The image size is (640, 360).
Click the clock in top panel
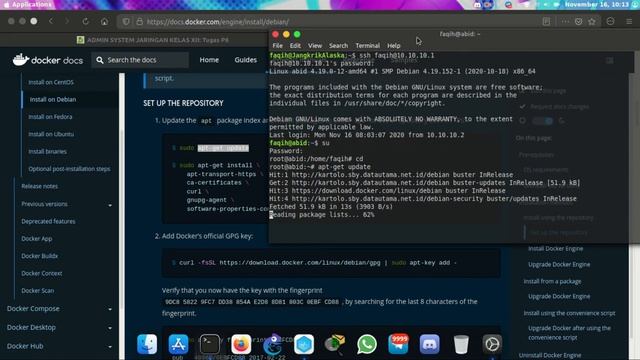pos(597,4)
